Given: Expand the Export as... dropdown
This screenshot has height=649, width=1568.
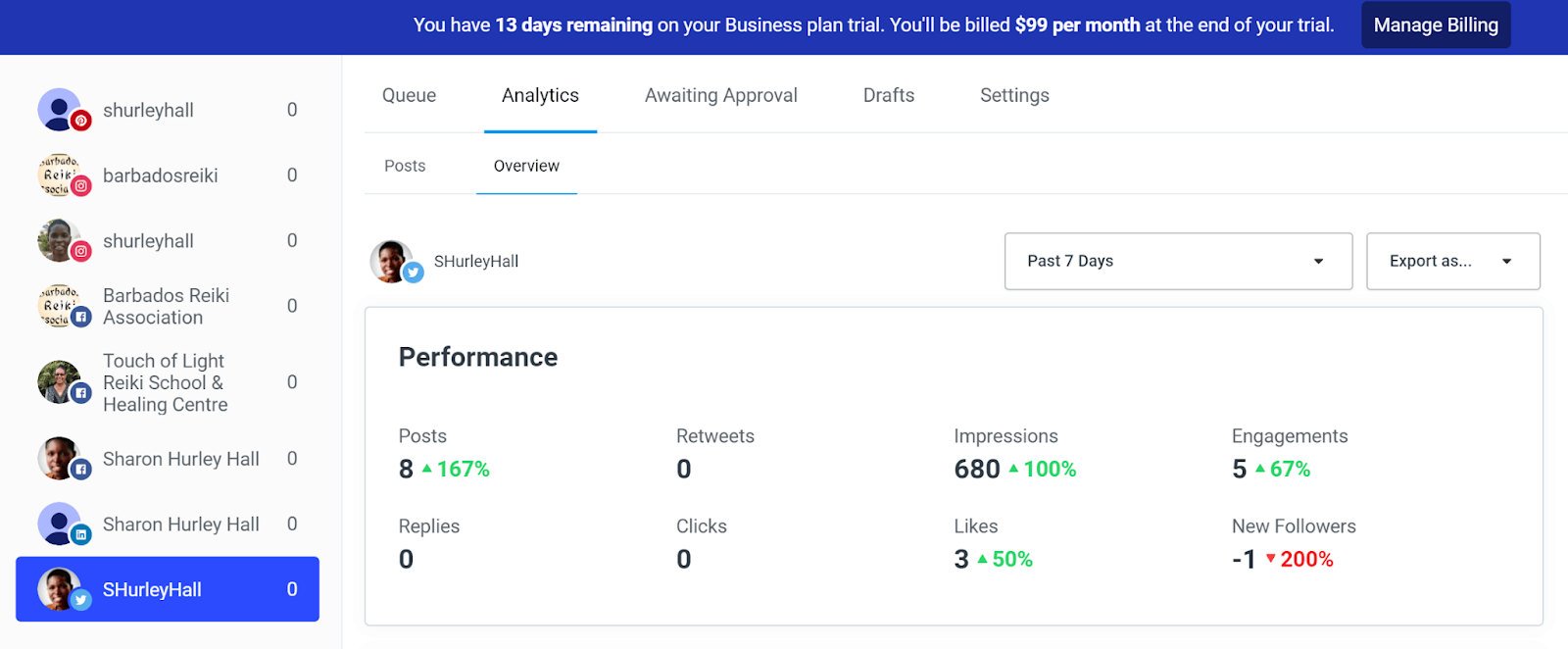Looking at the screenshot, I should tap(1452, 261).
